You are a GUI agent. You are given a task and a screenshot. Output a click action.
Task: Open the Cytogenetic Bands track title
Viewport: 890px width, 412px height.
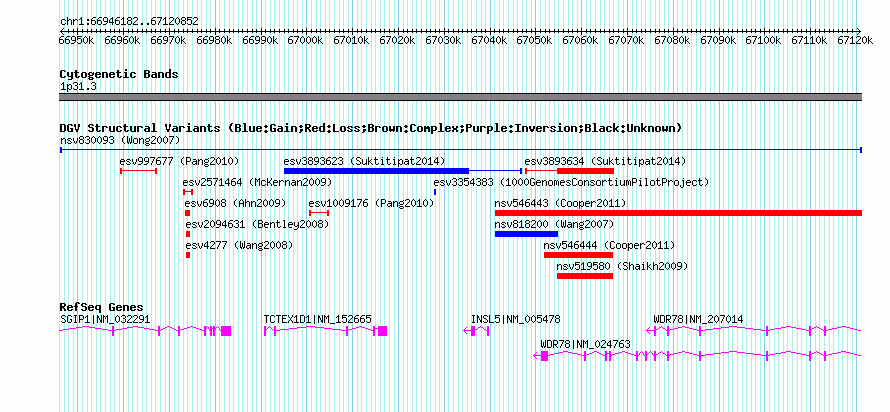[x=119, y=74]
